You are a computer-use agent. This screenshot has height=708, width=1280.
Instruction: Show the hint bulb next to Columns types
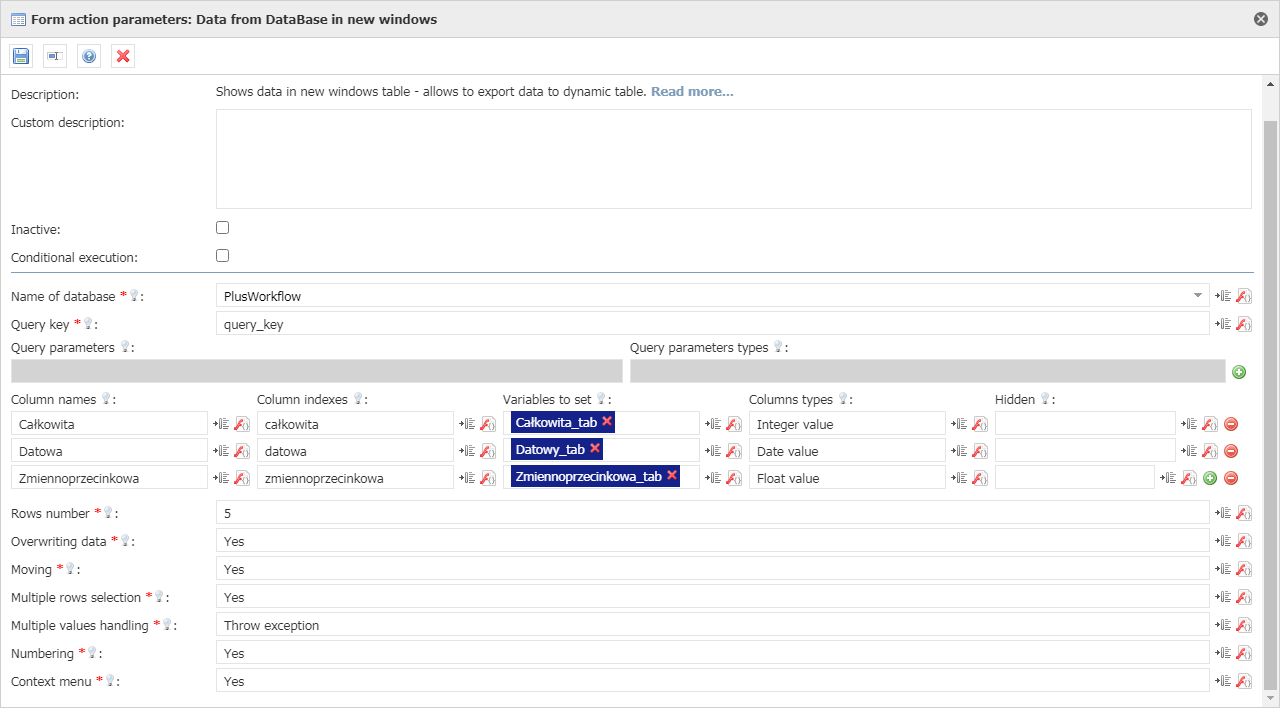tap(843, 399)
